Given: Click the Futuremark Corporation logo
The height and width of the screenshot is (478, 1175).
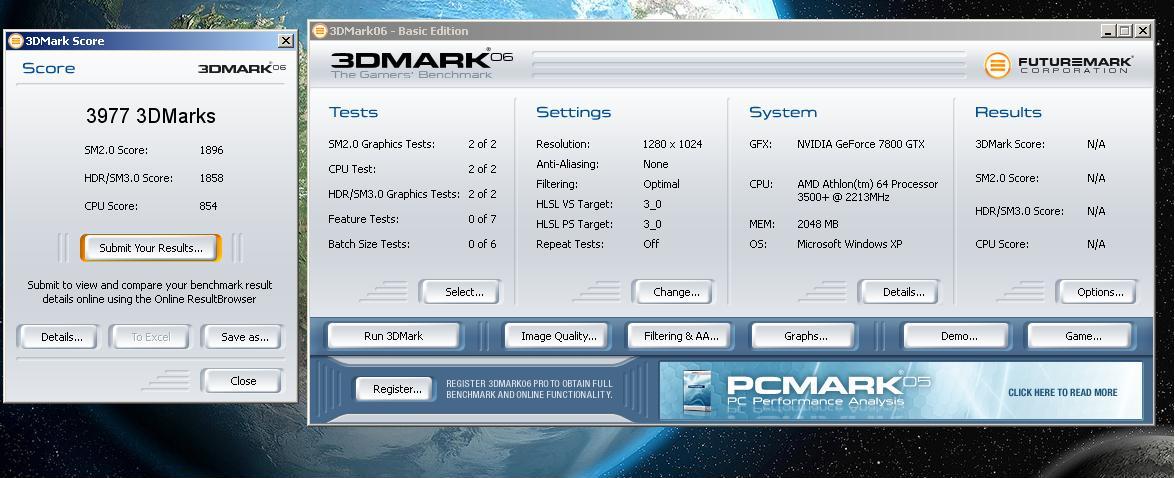Looking at the screenshot, I should (1057, 65).
